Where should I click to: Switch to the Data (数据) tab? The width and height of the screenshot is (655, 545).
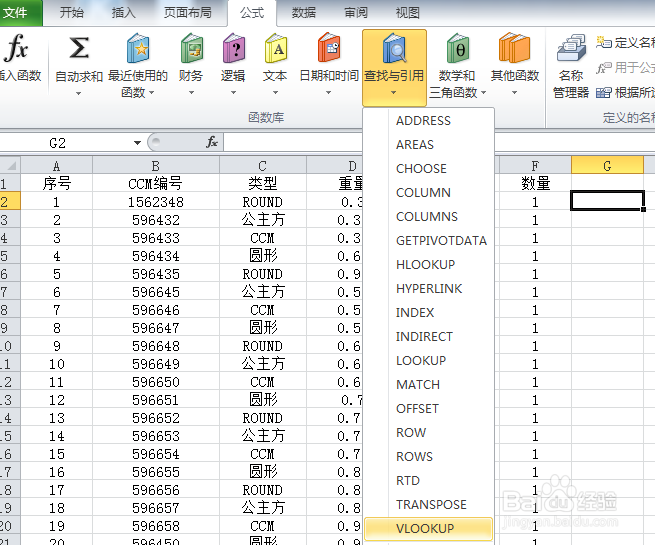pos(304,13)
